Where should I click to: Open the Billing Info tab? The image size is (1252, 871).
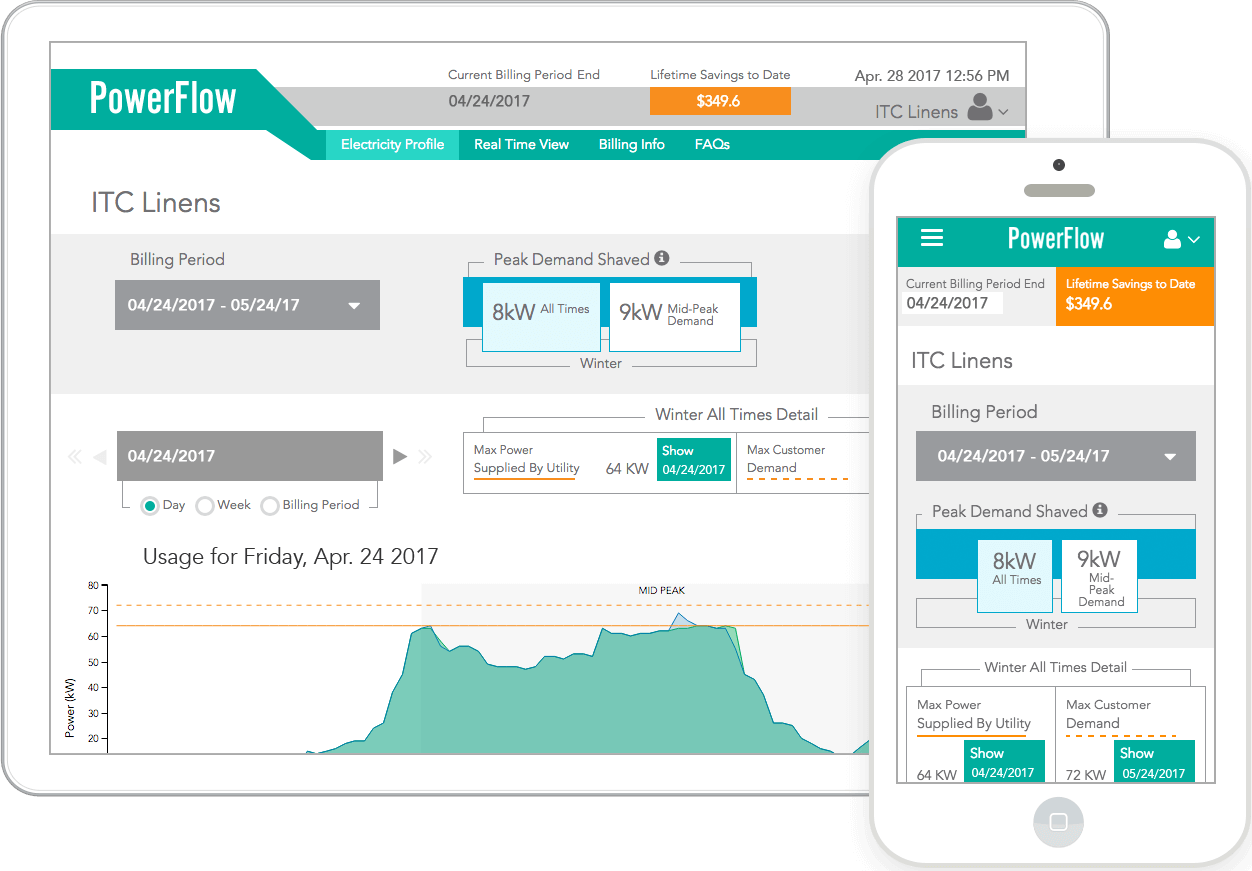click(632, 145)
